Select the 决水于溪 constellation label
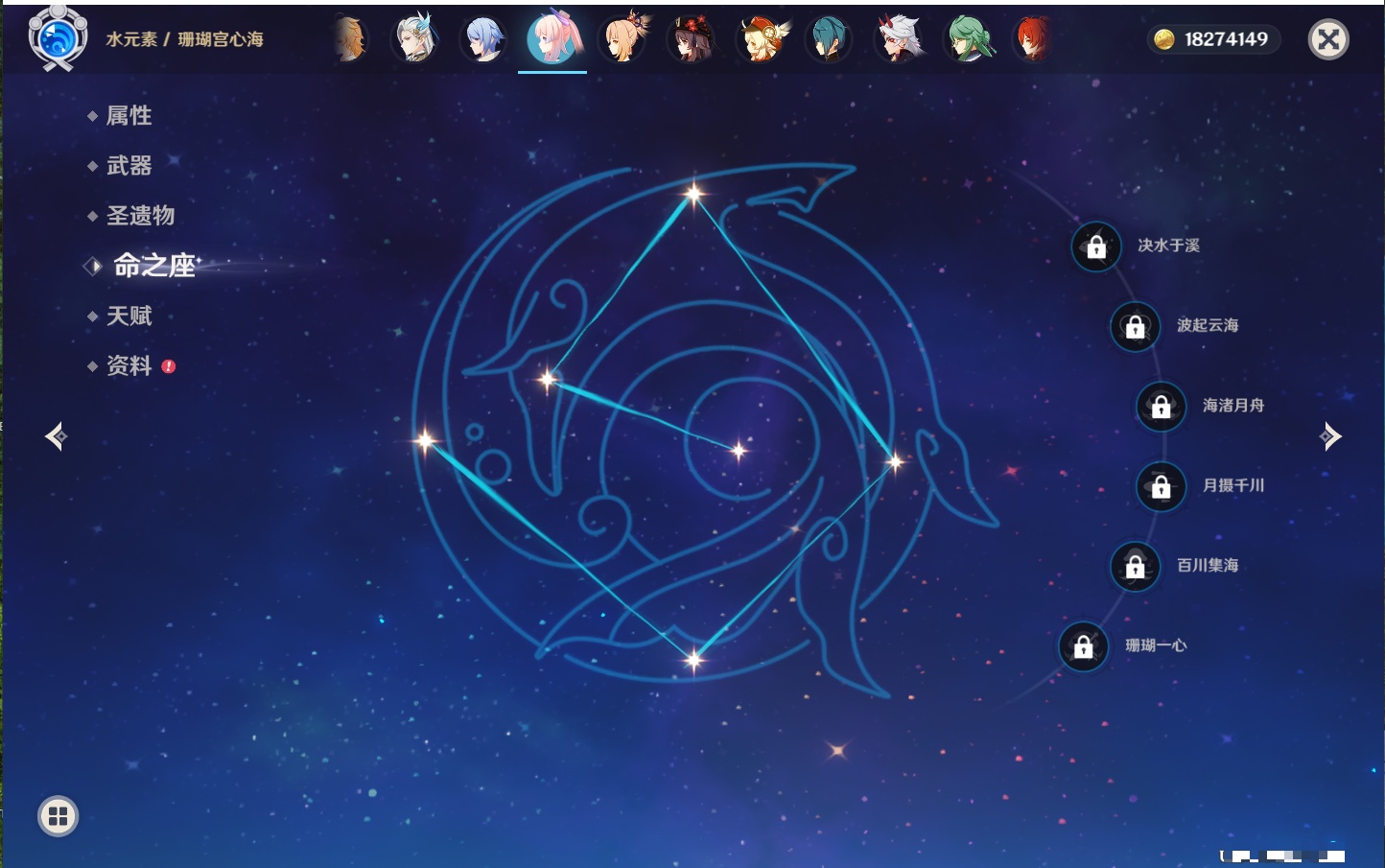 [x=1169, y=246]
